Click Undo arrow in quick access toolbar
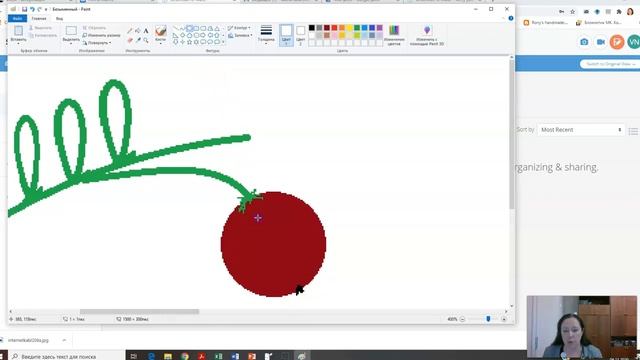Viewport: 640px width, 360px height. [32, 9]
